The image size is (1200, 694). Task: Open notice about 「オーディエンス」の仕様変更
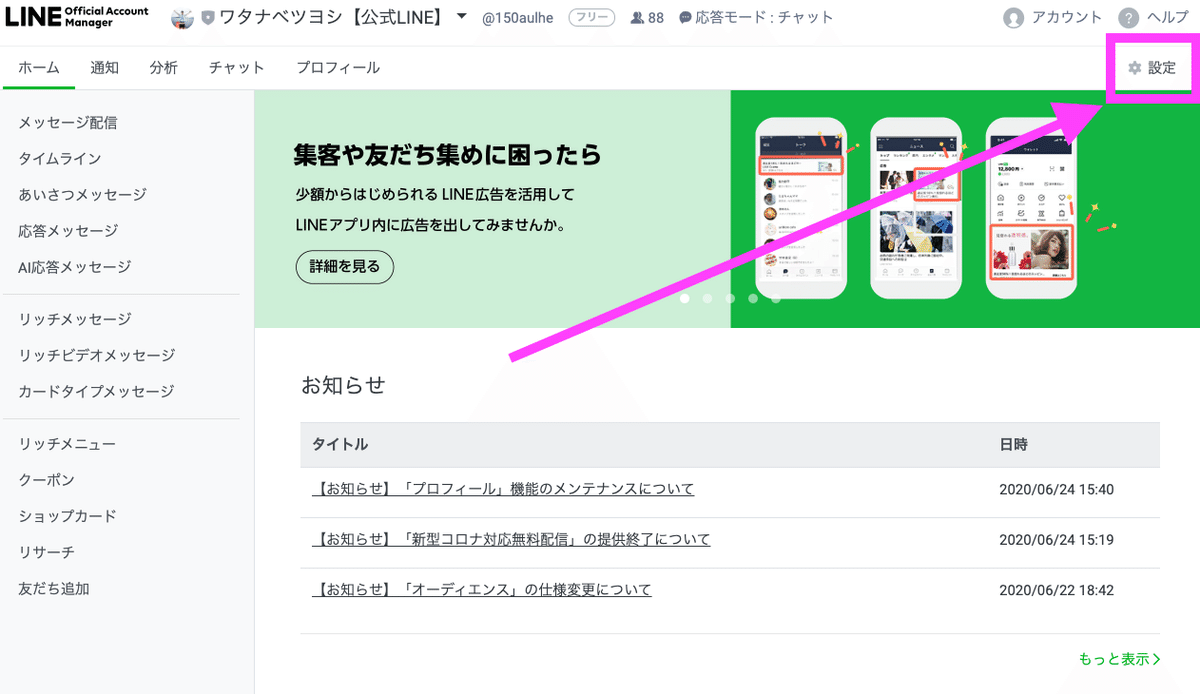(482, 590)
